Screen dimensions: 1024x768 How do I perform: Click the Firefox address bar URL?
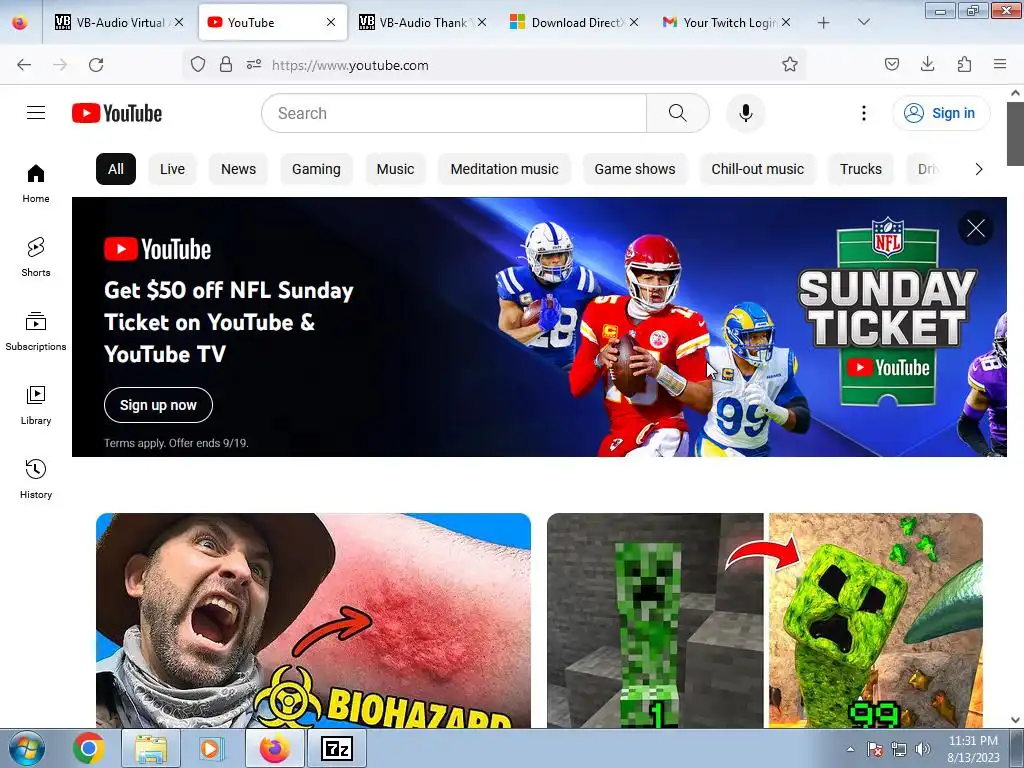pos(350,65)
